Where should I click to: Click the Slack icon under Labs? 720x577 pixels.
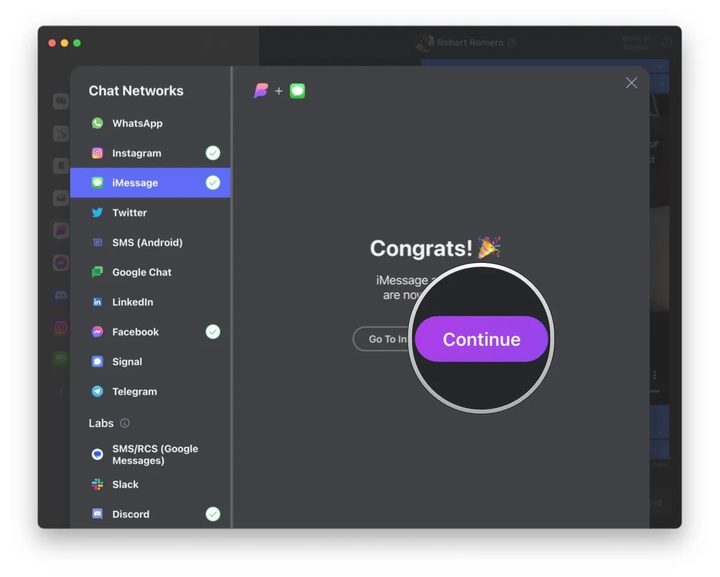coord(97,484)
